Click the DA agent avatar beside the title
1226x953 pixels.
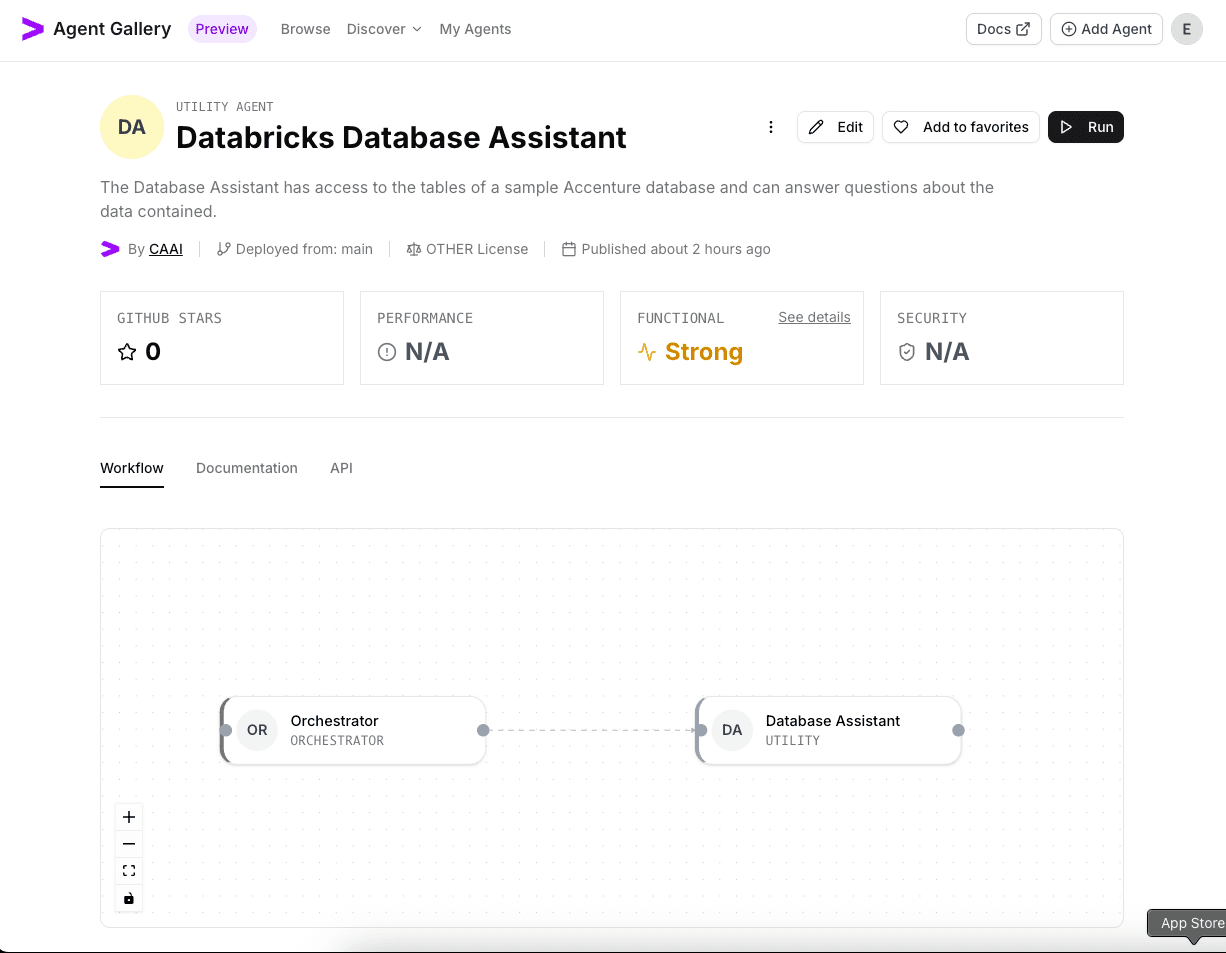tap(131, 127)
